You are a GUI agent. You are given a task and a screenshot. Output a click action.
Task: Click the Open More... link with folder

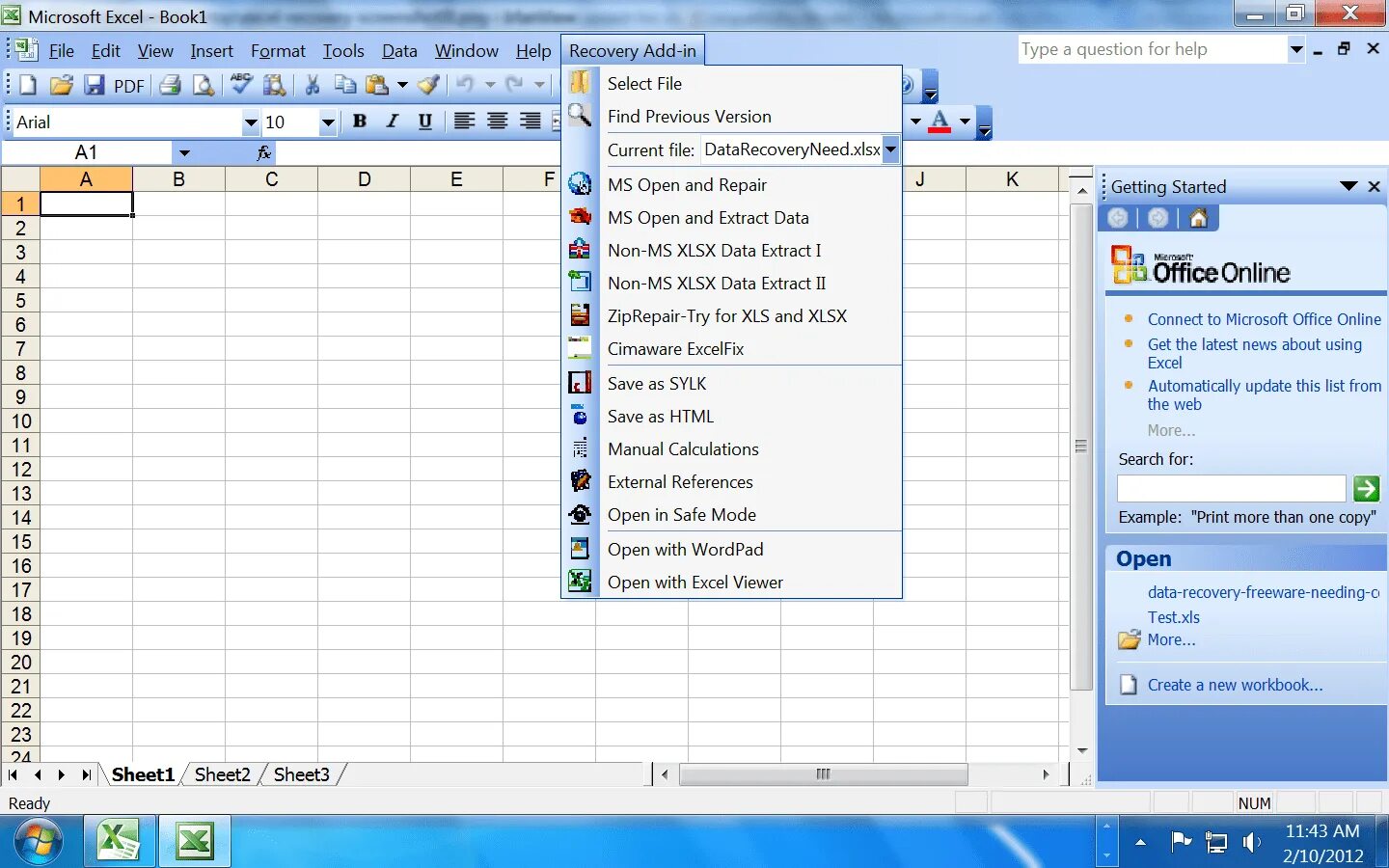click(x=1171, y=639)
